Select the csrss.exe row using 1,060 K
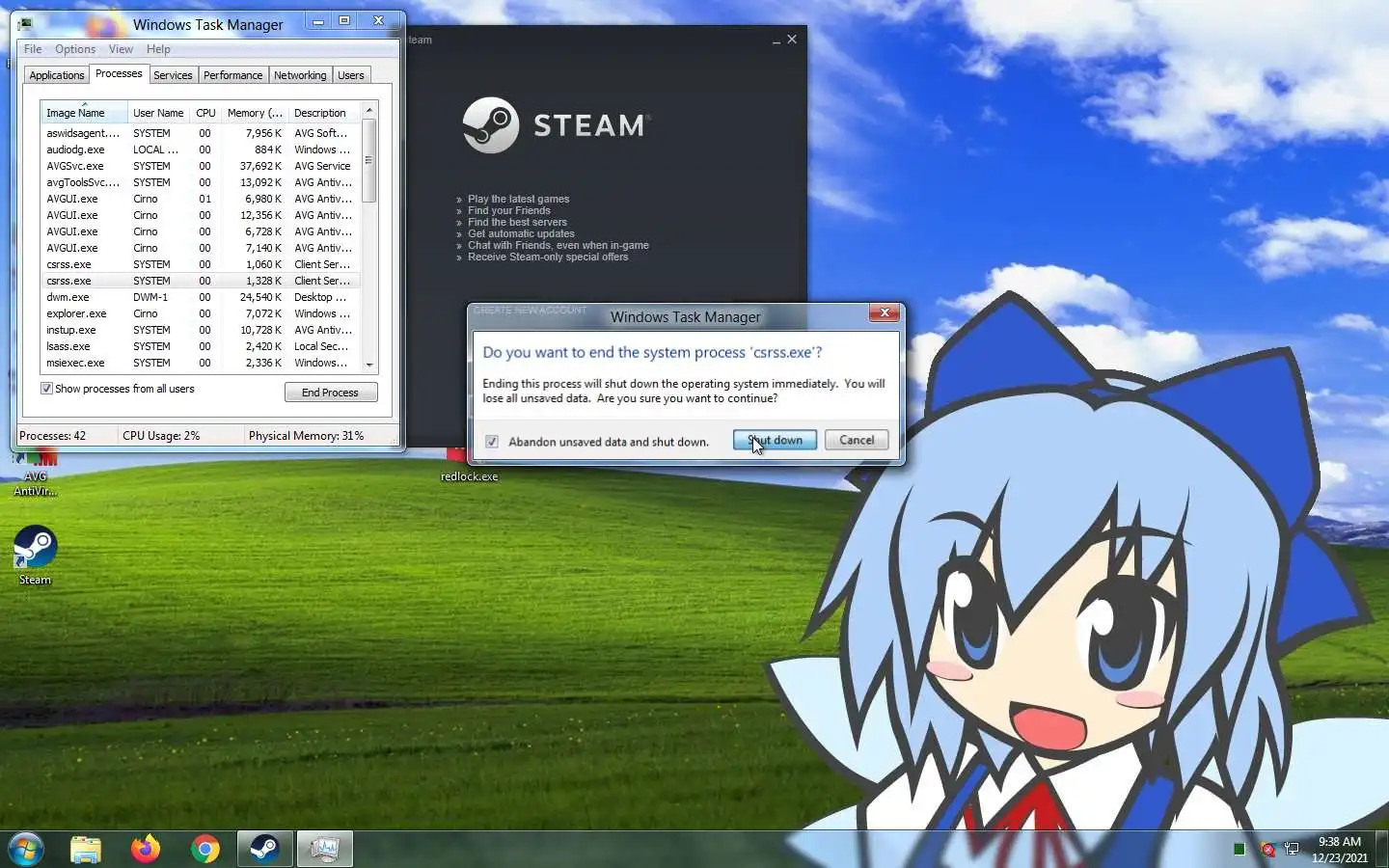This screenshot has width=1389, height=868. tap(201, 264)
